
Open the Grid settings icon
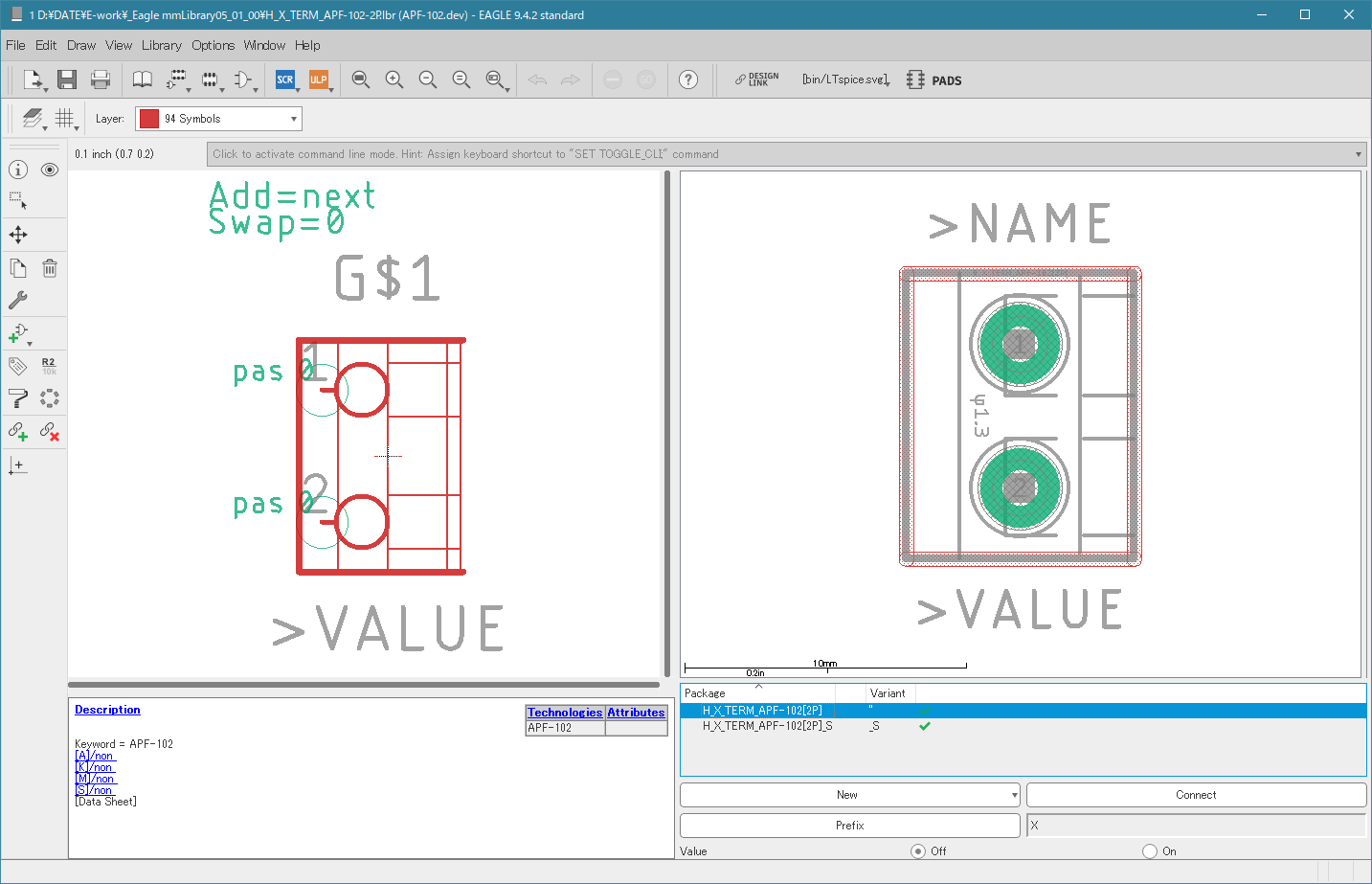pyautogui.click(x=66, y=119)
